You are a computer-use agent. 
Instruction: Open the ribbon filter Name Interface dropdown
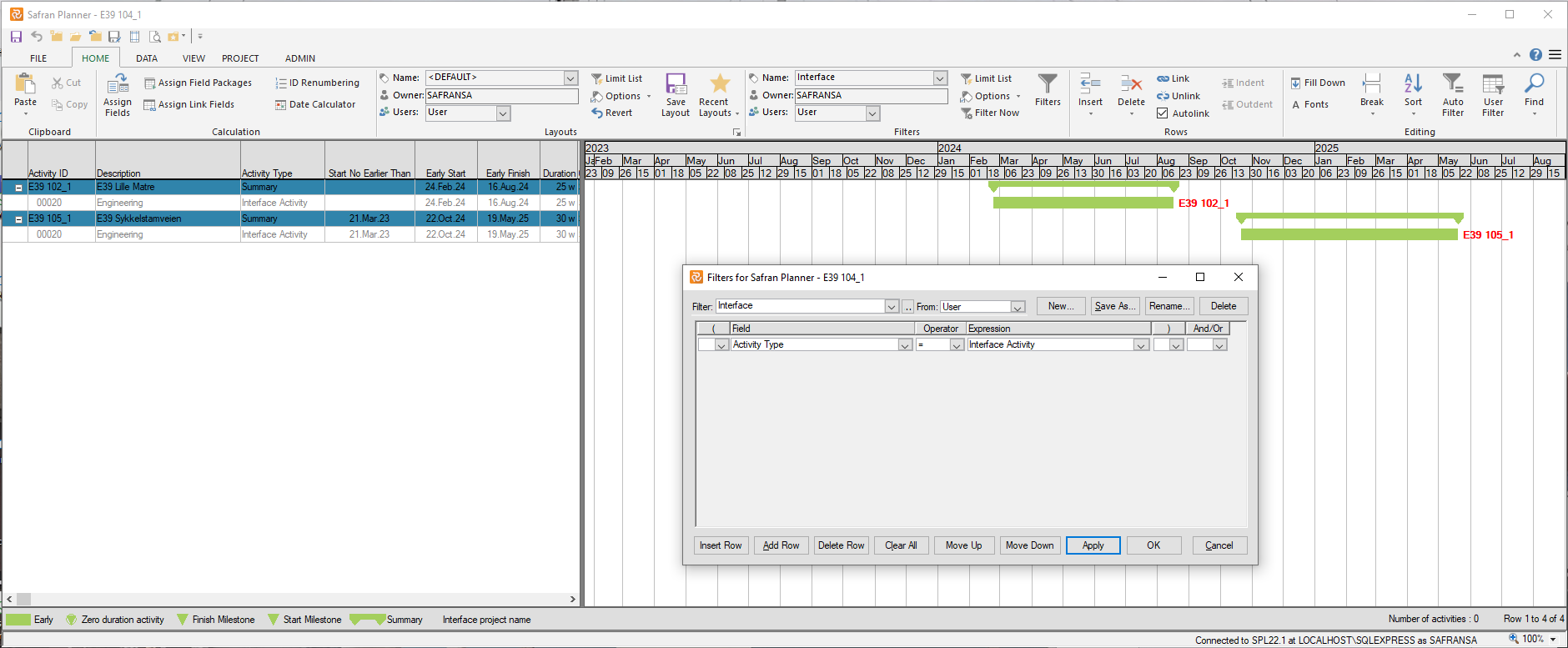coord(941,78)
